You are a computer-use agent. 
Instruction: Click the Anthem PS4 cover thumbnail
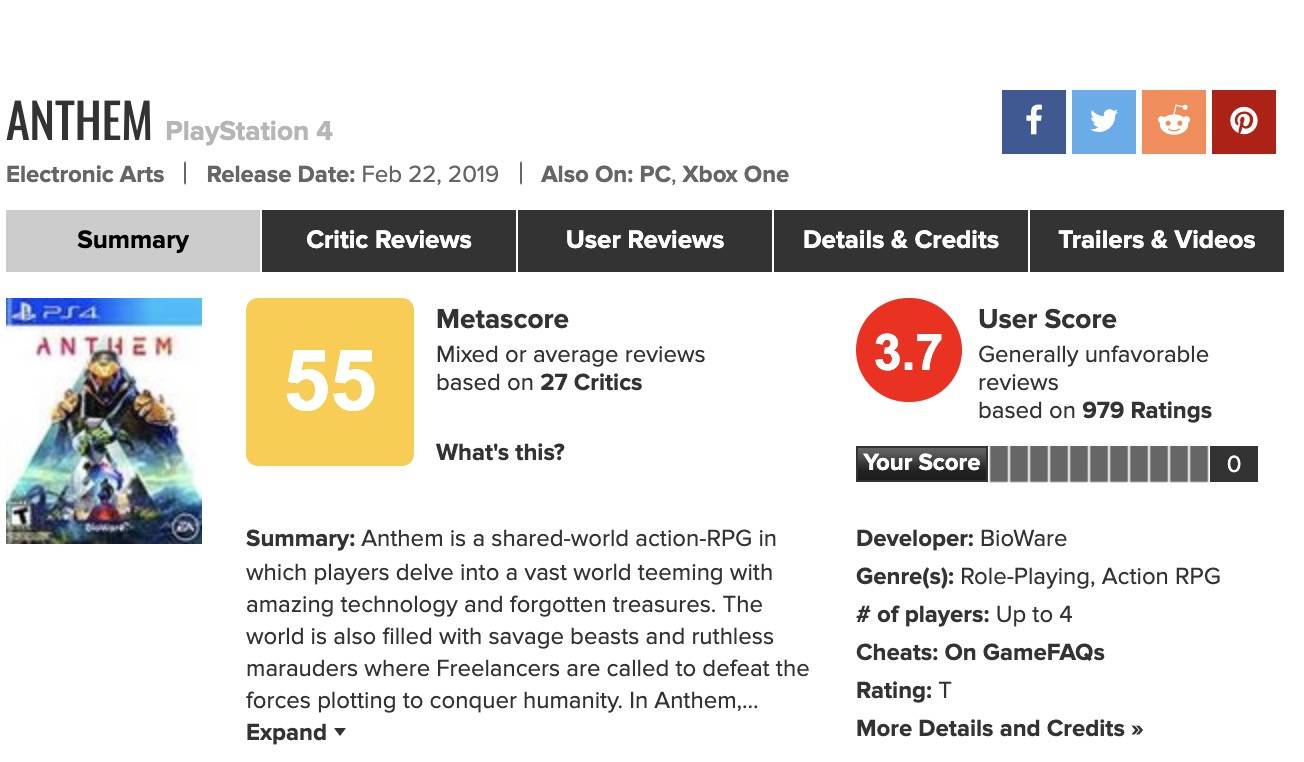point(104,421)
